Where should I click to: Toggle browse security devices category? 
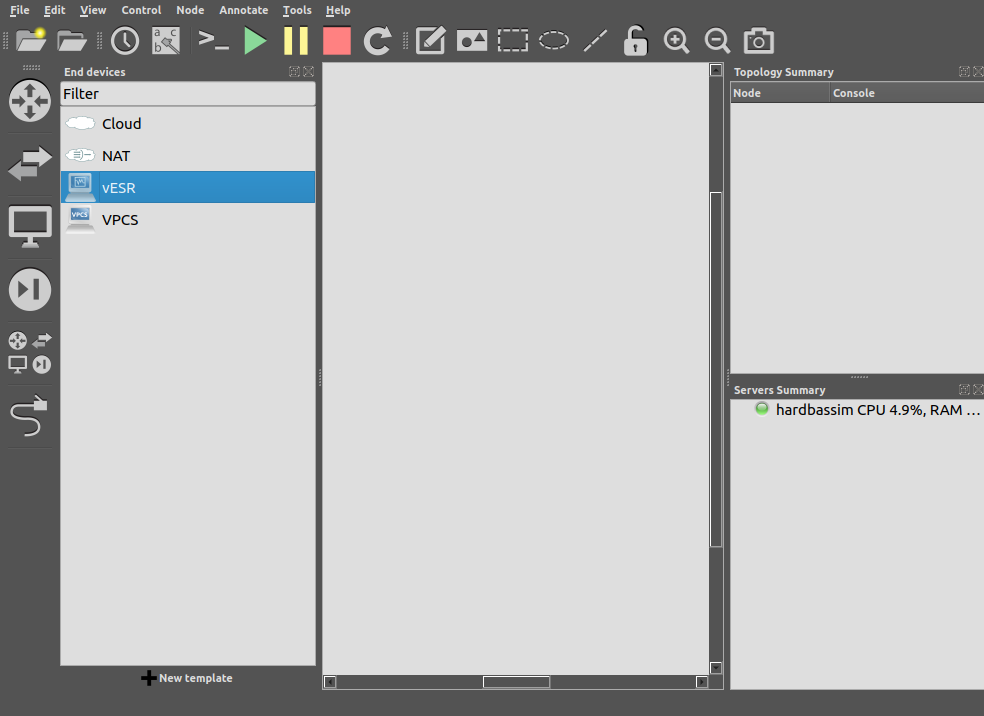[30, 289]
